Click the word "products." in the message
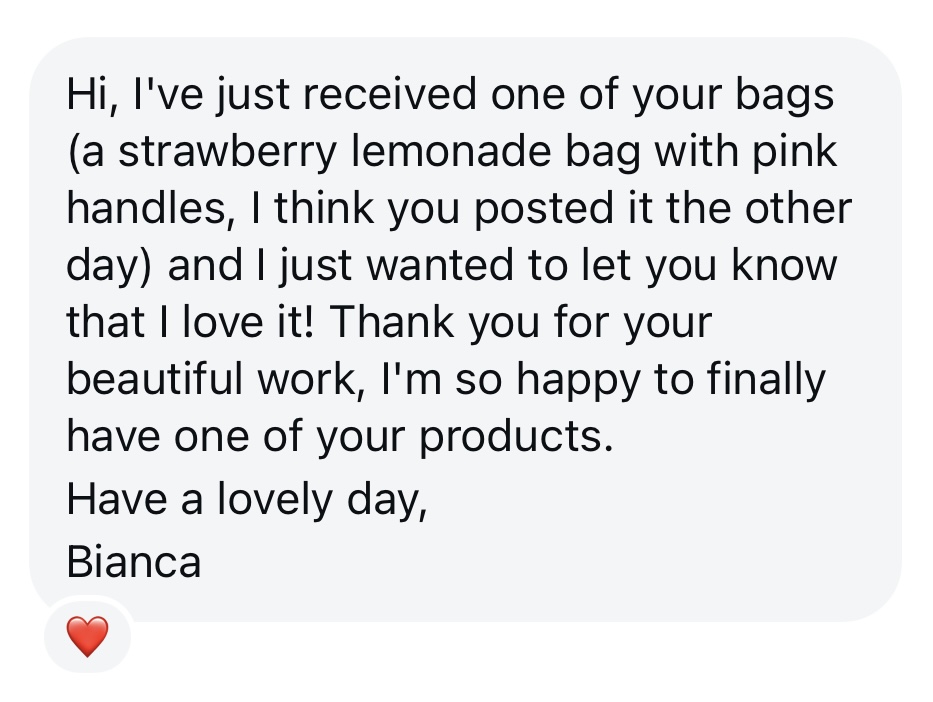The width and height of the screenshot is (933, 702). (516, 437)
